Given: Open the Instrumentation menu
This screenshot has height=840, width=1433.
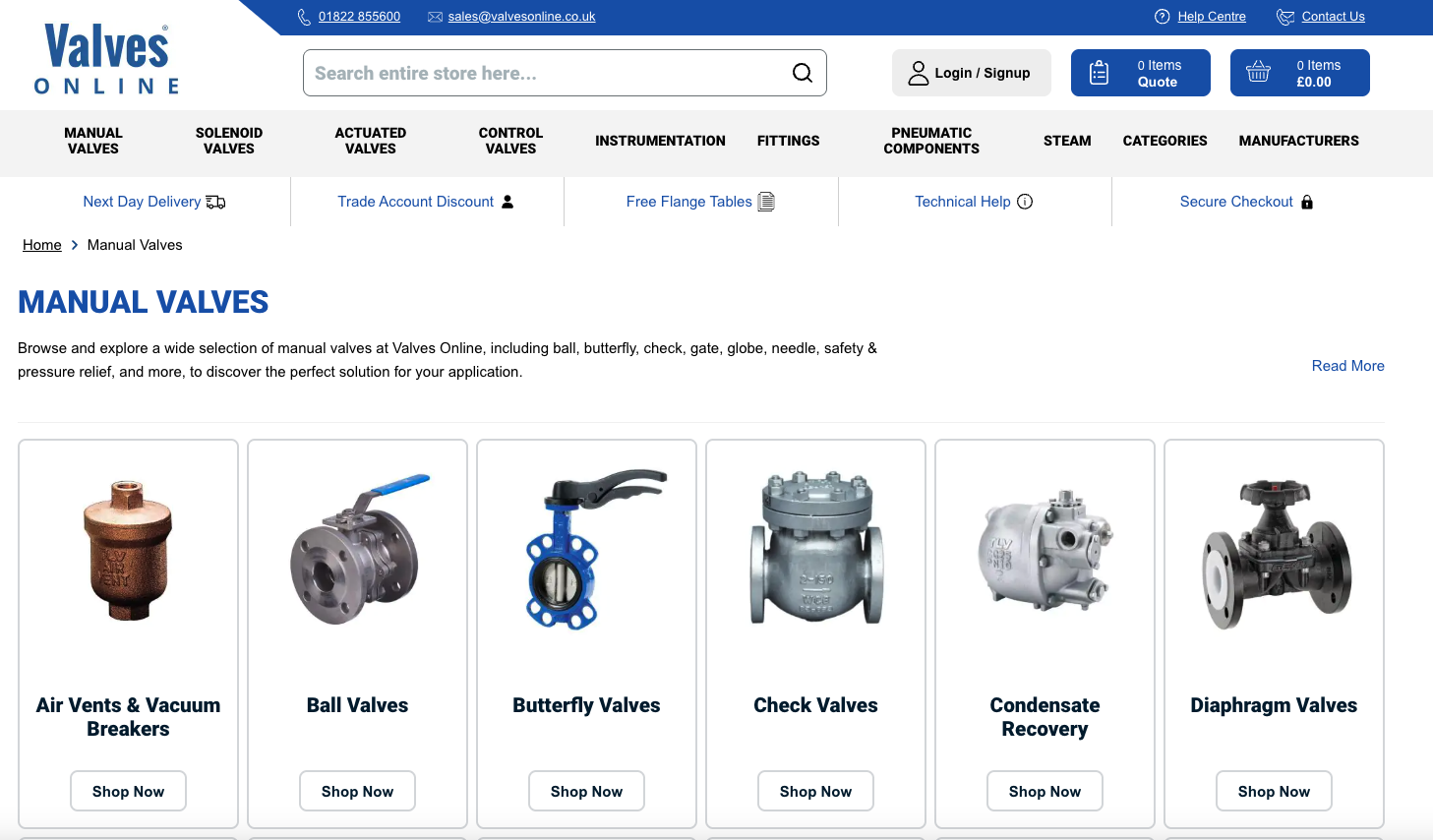Looking at the screenshot, I should pyautogui.click(x=660, y=141).
